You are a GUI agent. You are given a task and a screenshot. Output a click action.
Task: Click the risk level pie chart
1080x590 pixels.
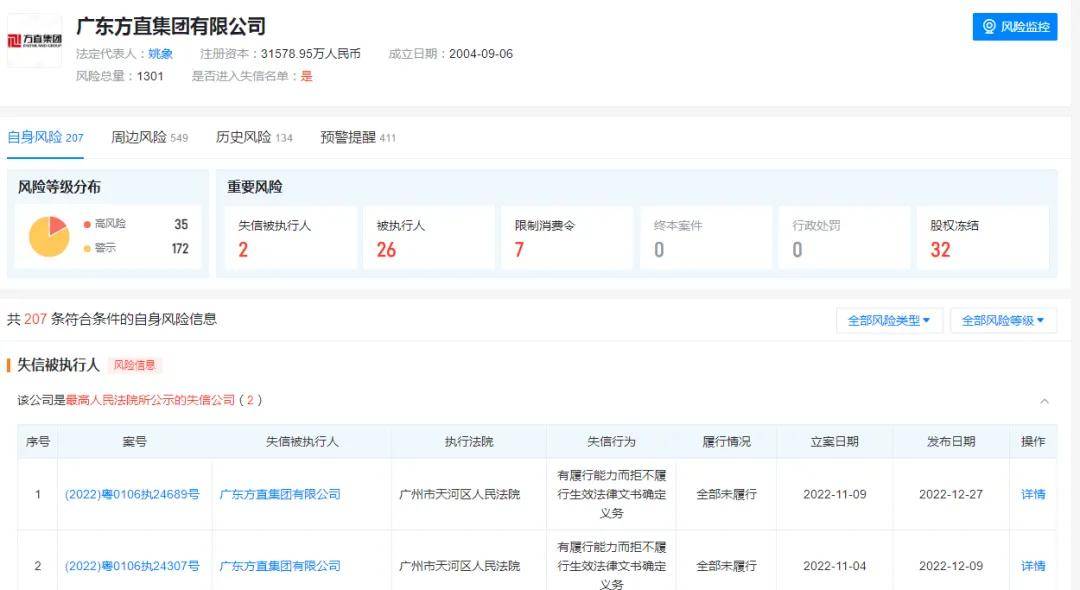(49, 236)
